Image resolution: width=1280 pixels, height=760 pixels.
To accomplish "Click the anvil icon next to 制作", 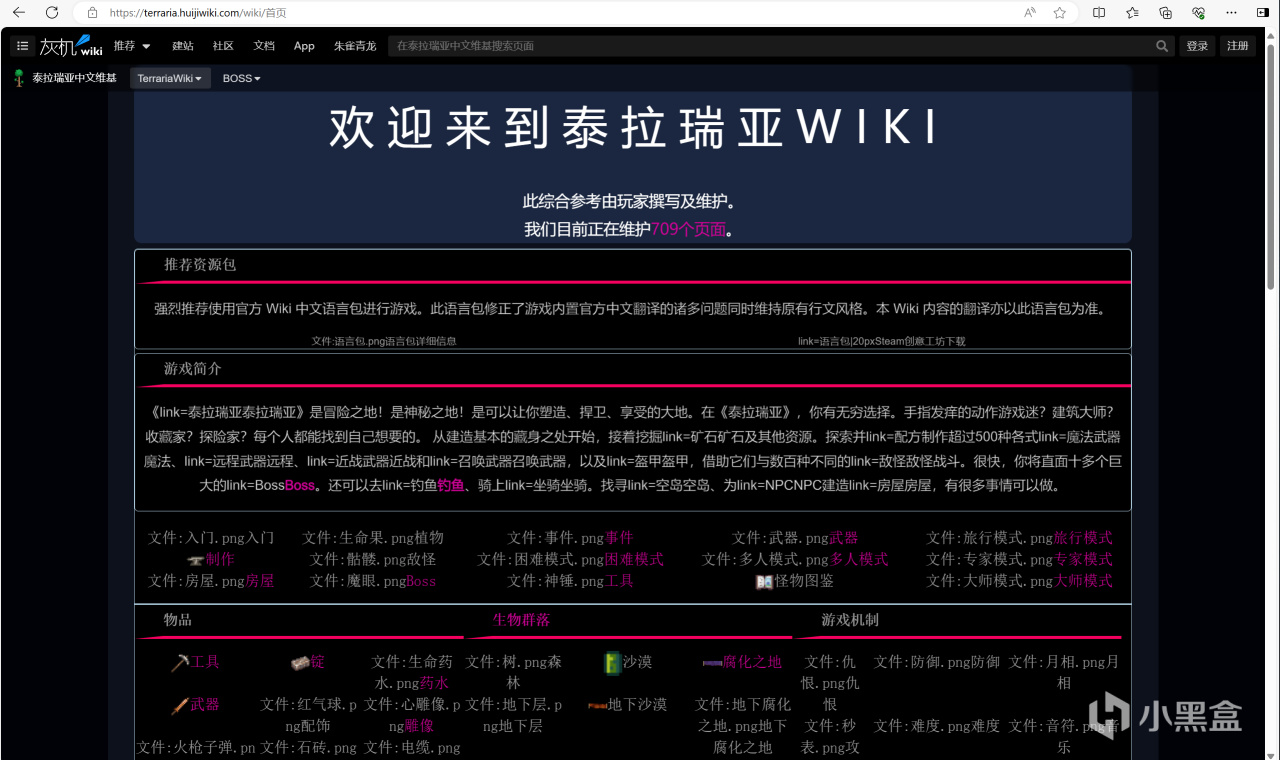I will click(195, 560).
